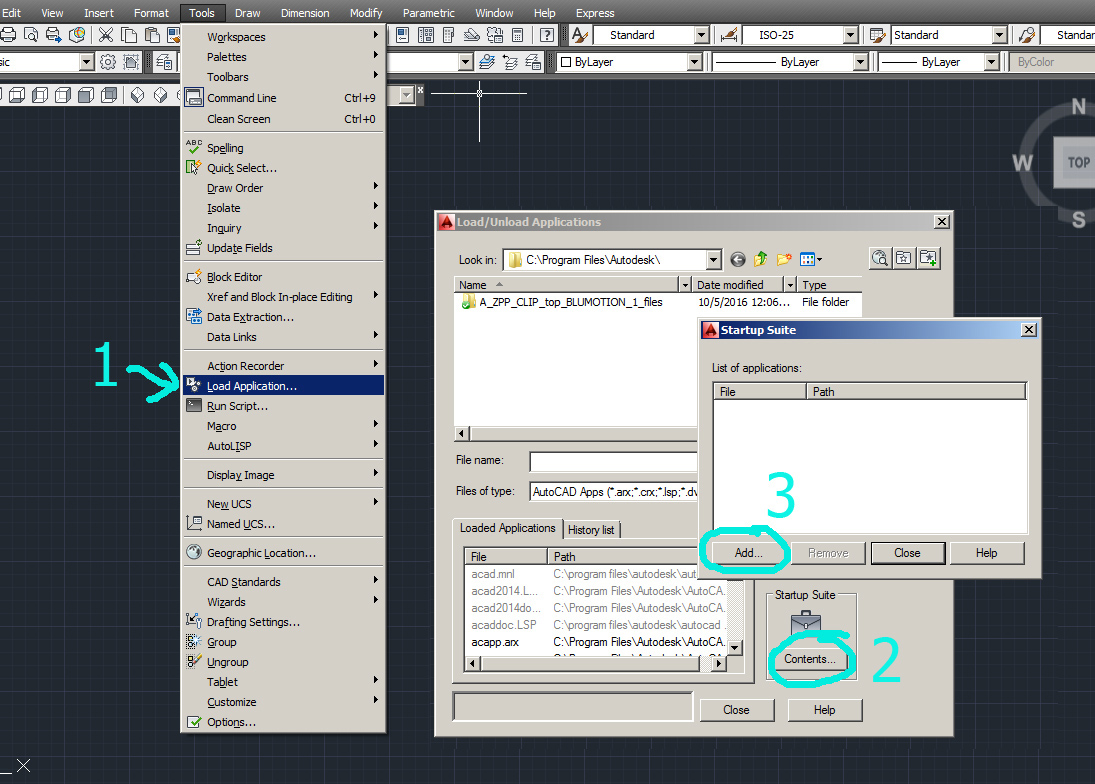Screen dimensions: 1095x784
Task: Click the loaded applications scroll down arrow
Action: pos(734,648)
